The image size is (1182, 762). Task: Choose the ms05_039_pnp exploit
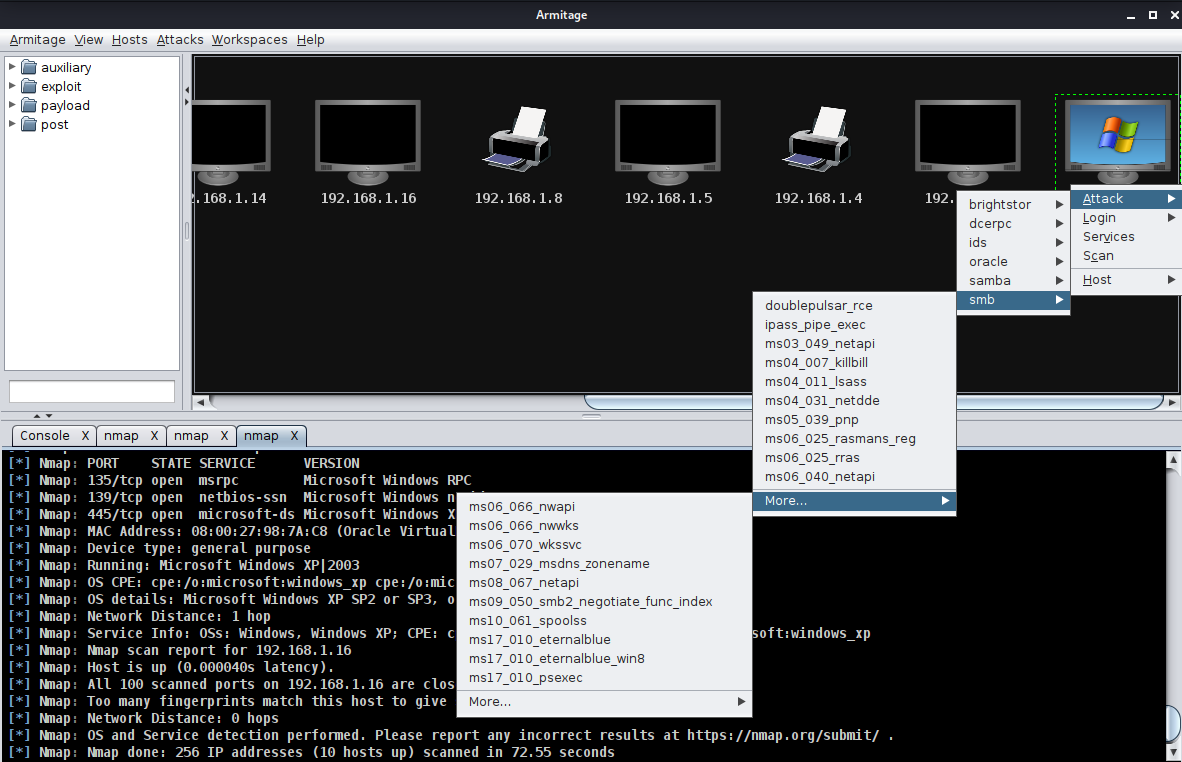(x=854, y=419)
